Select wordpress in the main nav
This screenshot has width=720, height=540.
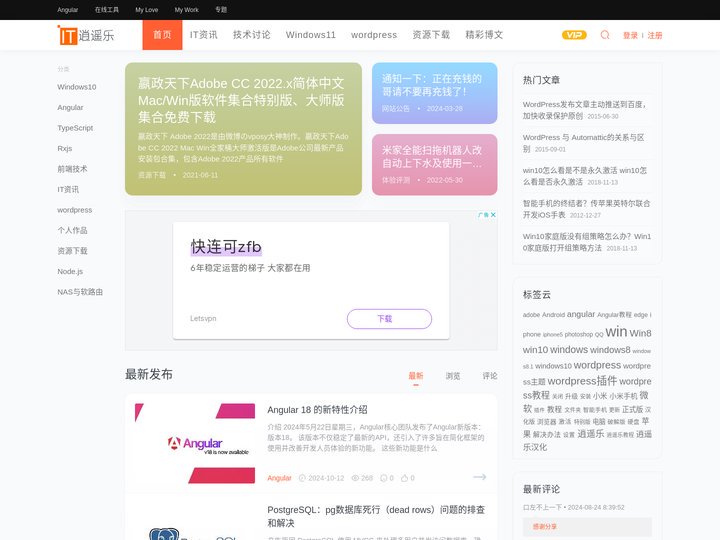[374, 35]
